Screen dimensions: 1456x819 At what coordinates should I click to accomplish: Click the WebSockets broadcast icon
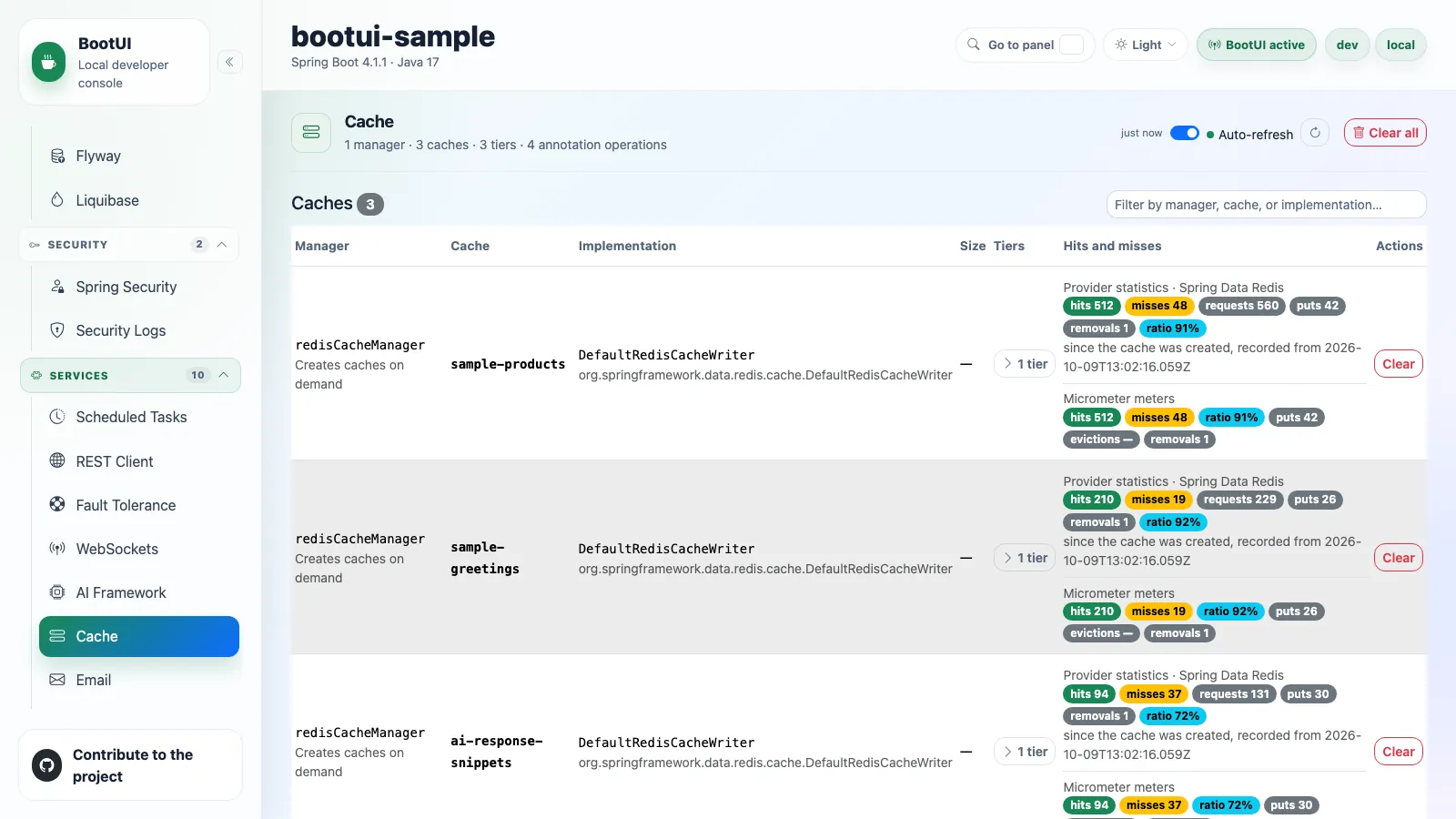point(57,549)
